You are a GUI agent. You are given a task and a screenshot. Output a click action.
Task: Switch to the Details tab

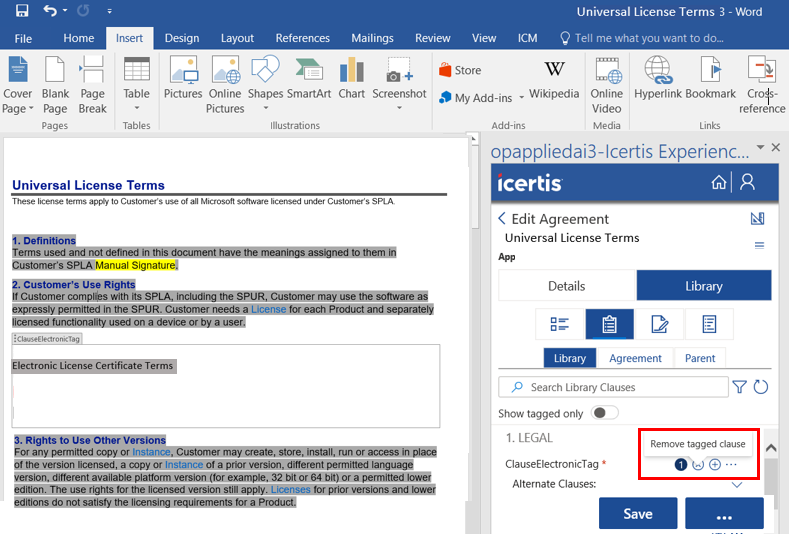pos(567,286)
